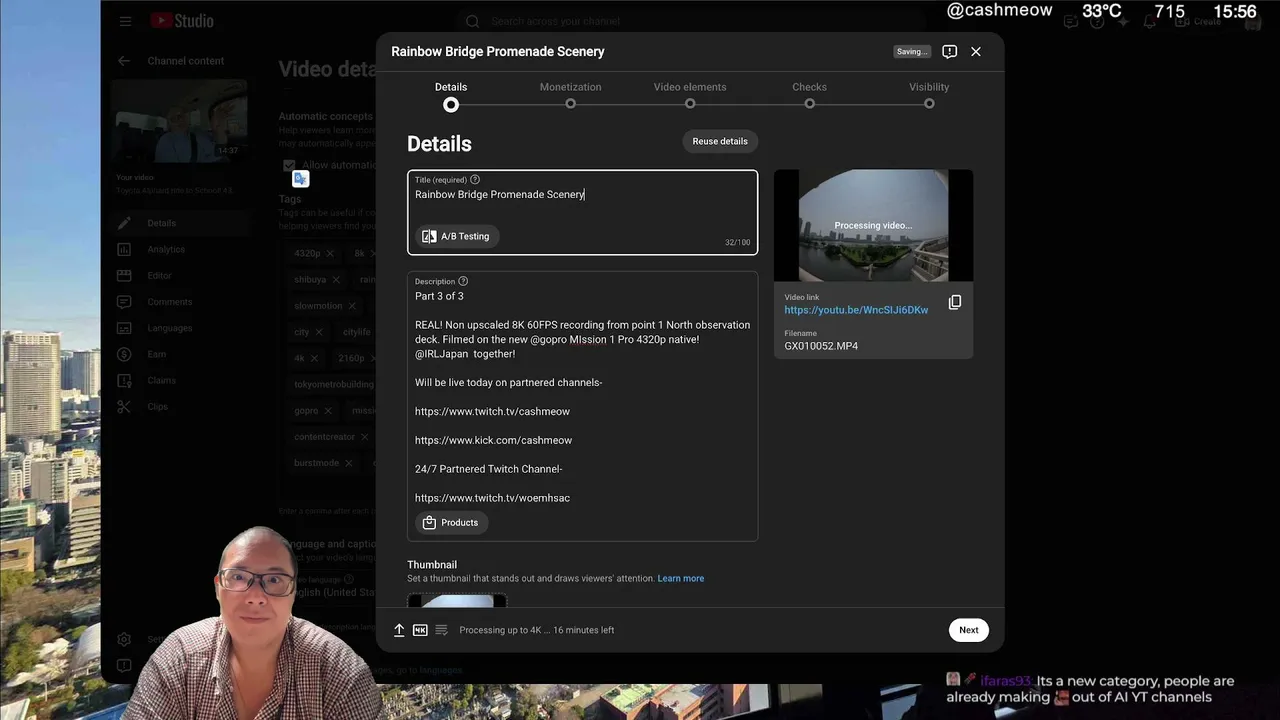Click the 4K processing status icon
The image size is (1280, 720).
point(420,630)
